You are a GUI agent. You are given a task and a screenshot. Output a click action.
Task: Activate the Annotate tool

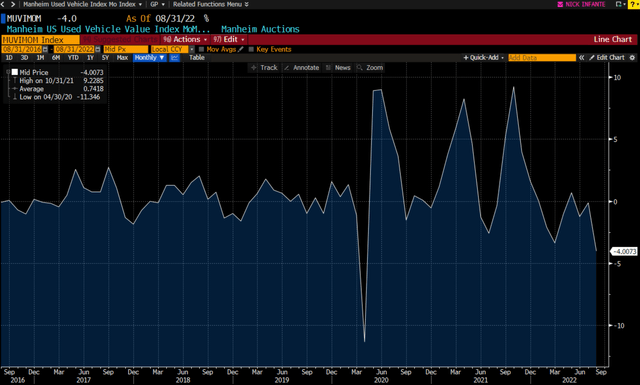(301, 68)
